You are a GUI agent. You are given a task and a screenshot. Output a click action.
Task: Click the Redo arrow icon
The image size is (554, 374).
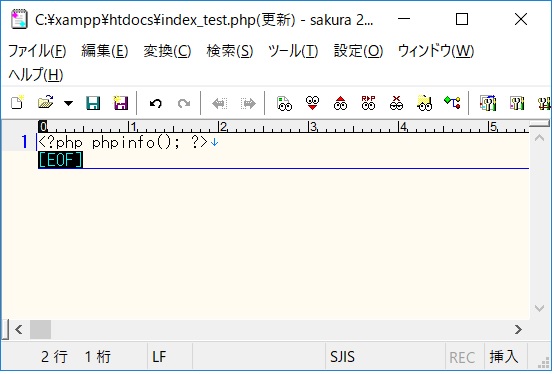tap(184, 103)
